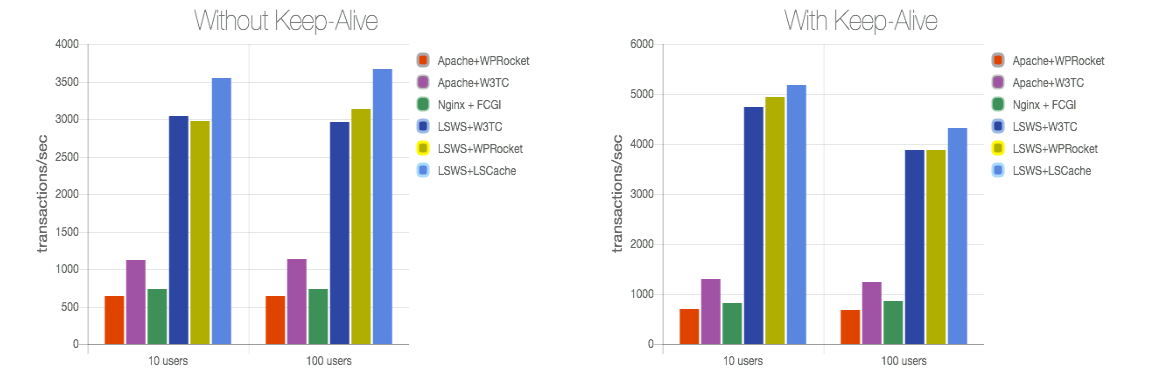Click 'transactions/sec' axis title in Without Keep-Alive chart
Image resolution: width=1149 pixels, height=384 pixels.
click(x=44, y=193)
